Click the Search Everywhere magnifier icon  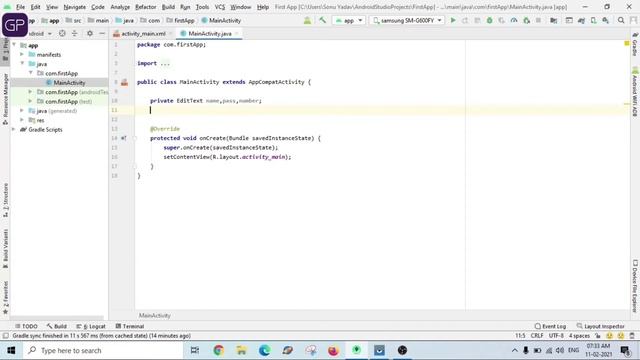[621, 20]
